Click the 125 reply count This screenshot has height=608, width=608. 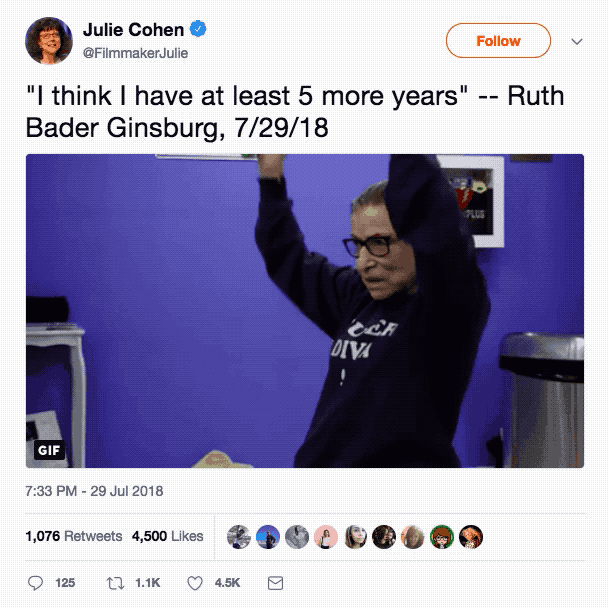pos(65,583)
